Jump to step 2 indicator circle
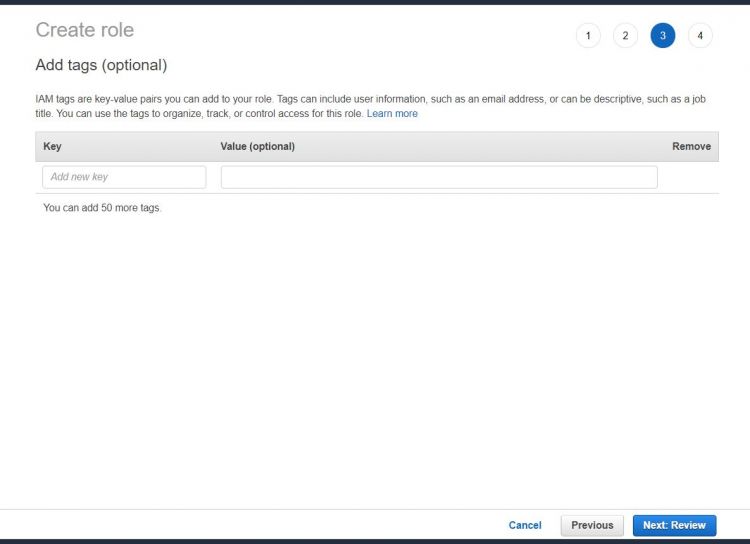 click(625, 36)
